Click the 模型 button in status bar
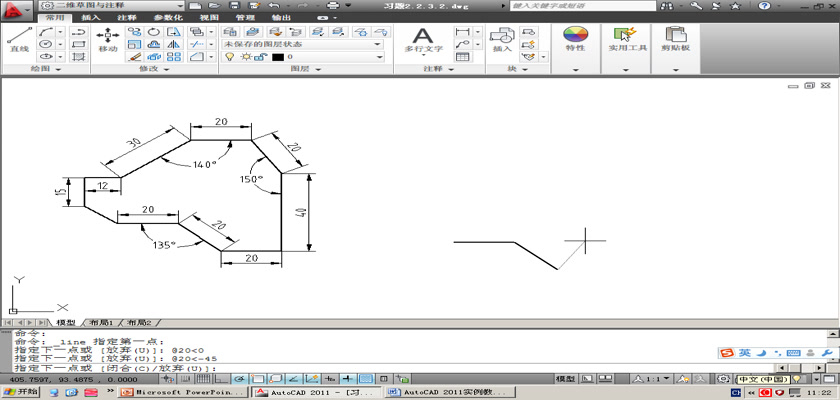840x400 pixels. click(x=566, y=379)
